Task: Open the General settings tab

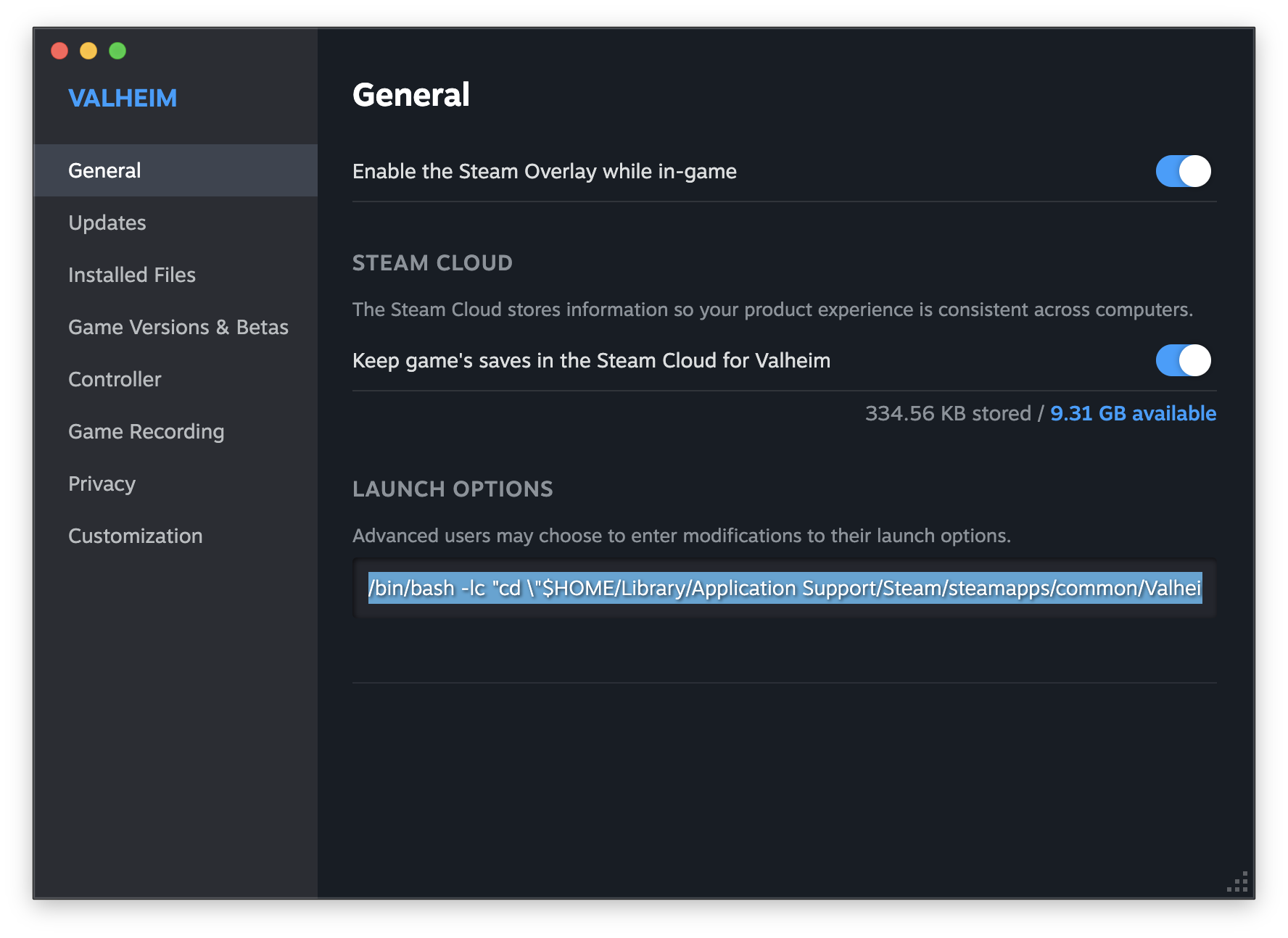Action: 176,170
